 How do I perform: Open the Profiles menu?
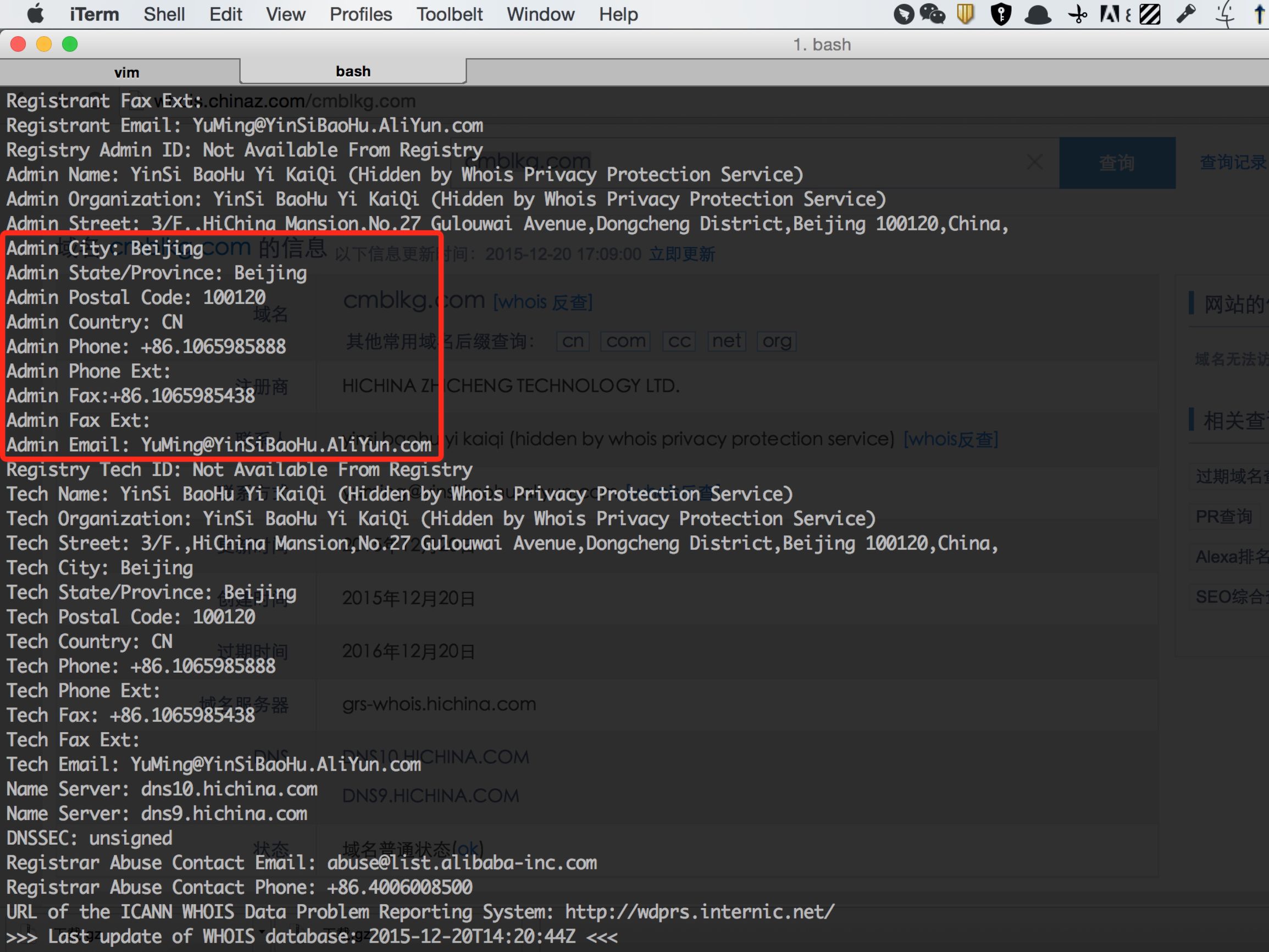coord(361,14)
